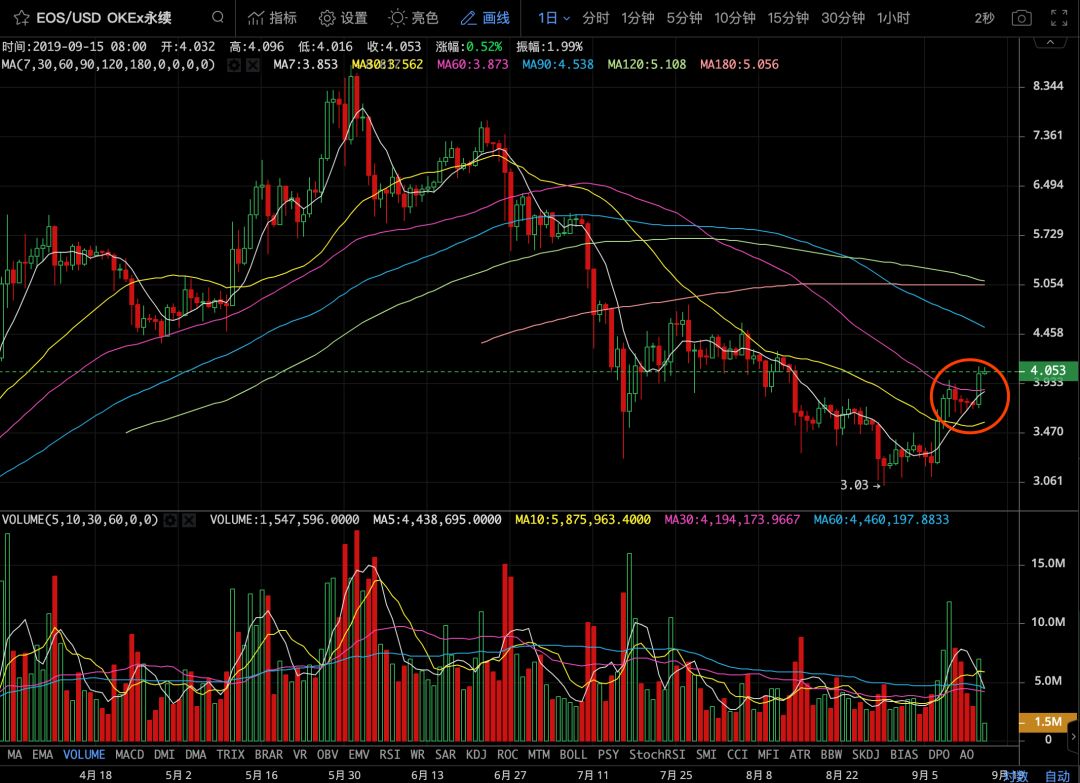Open the 设置 settings gear

(x=343, y=18)
